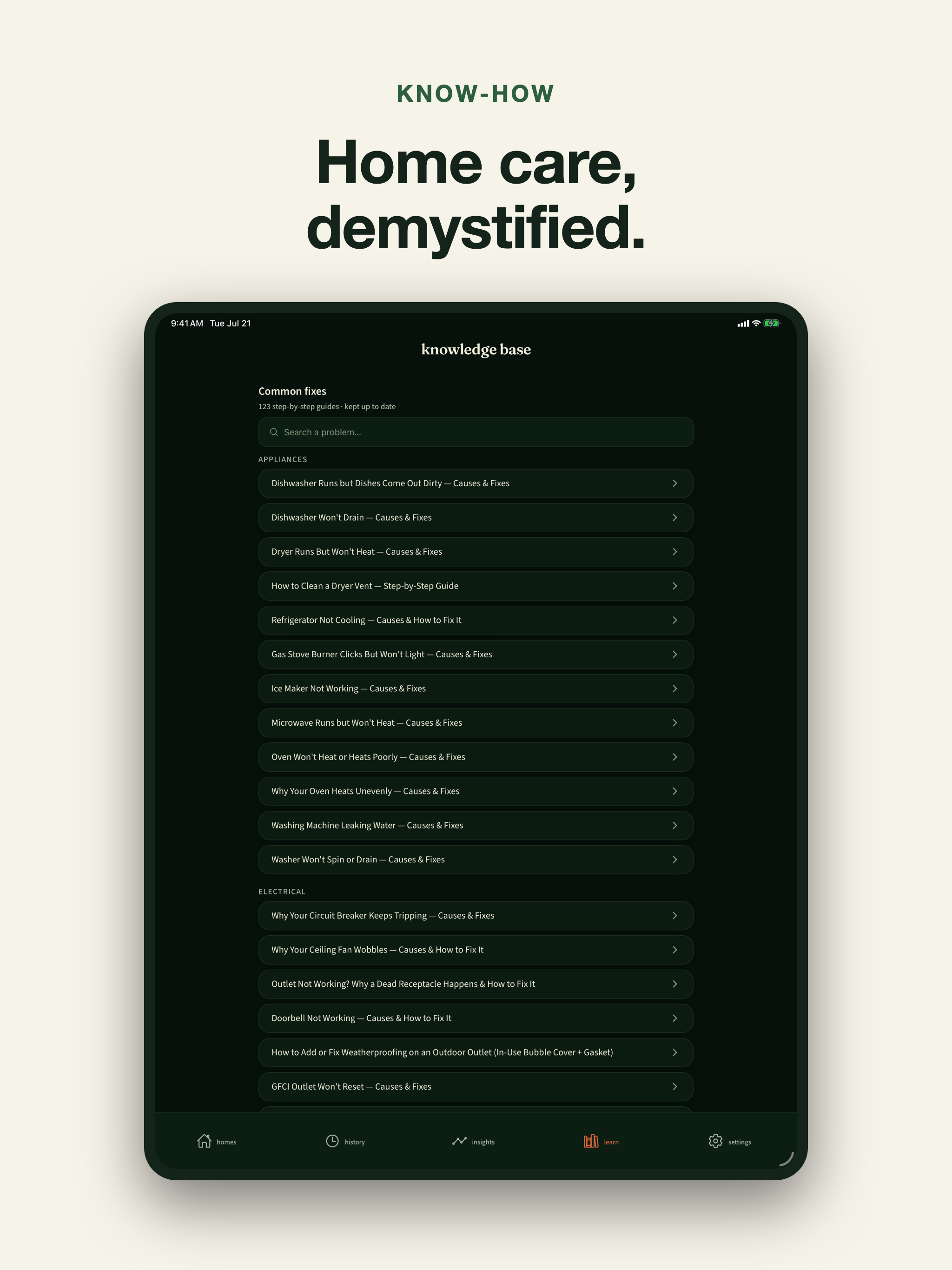Click the APPLIANCES section label
Image resolution: width=952 pixels, height=1270 pixels.
[x=283, y=459]
